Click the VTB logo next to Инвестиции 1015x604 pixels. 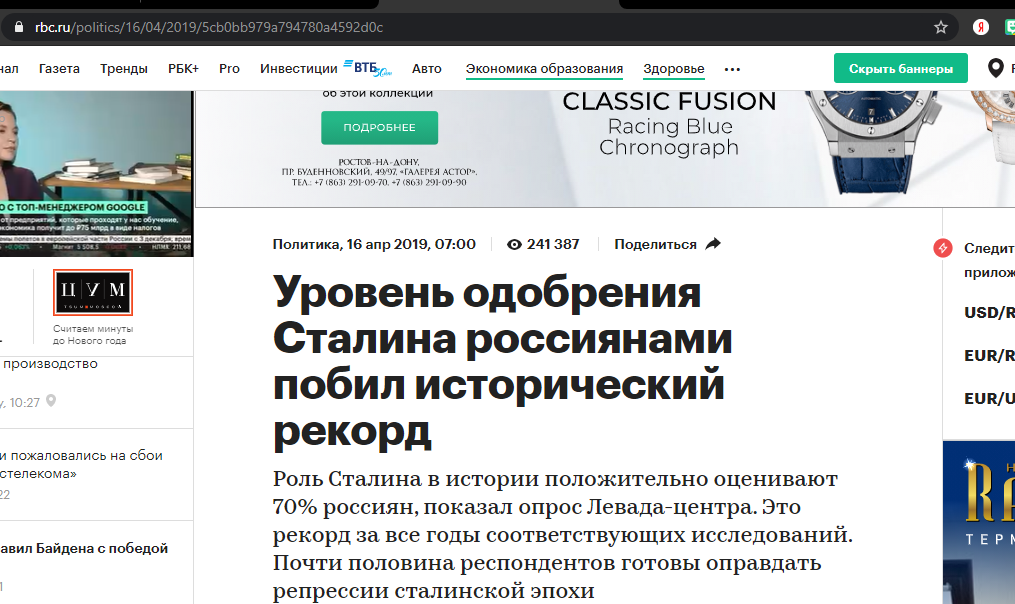(367, 67)
